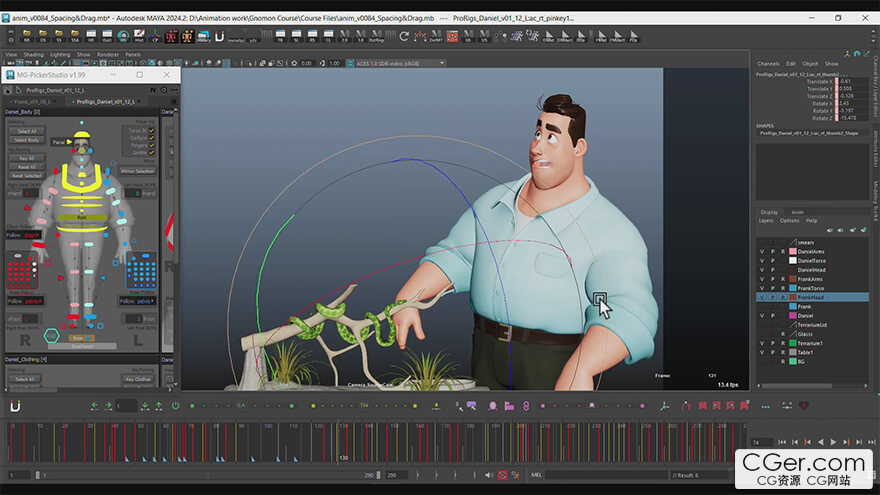This screenshot has height=495, width=880.
Task: Toggle visibility V for the DanielArms layer
Action: pyautogui.click(x=762, y=251)
